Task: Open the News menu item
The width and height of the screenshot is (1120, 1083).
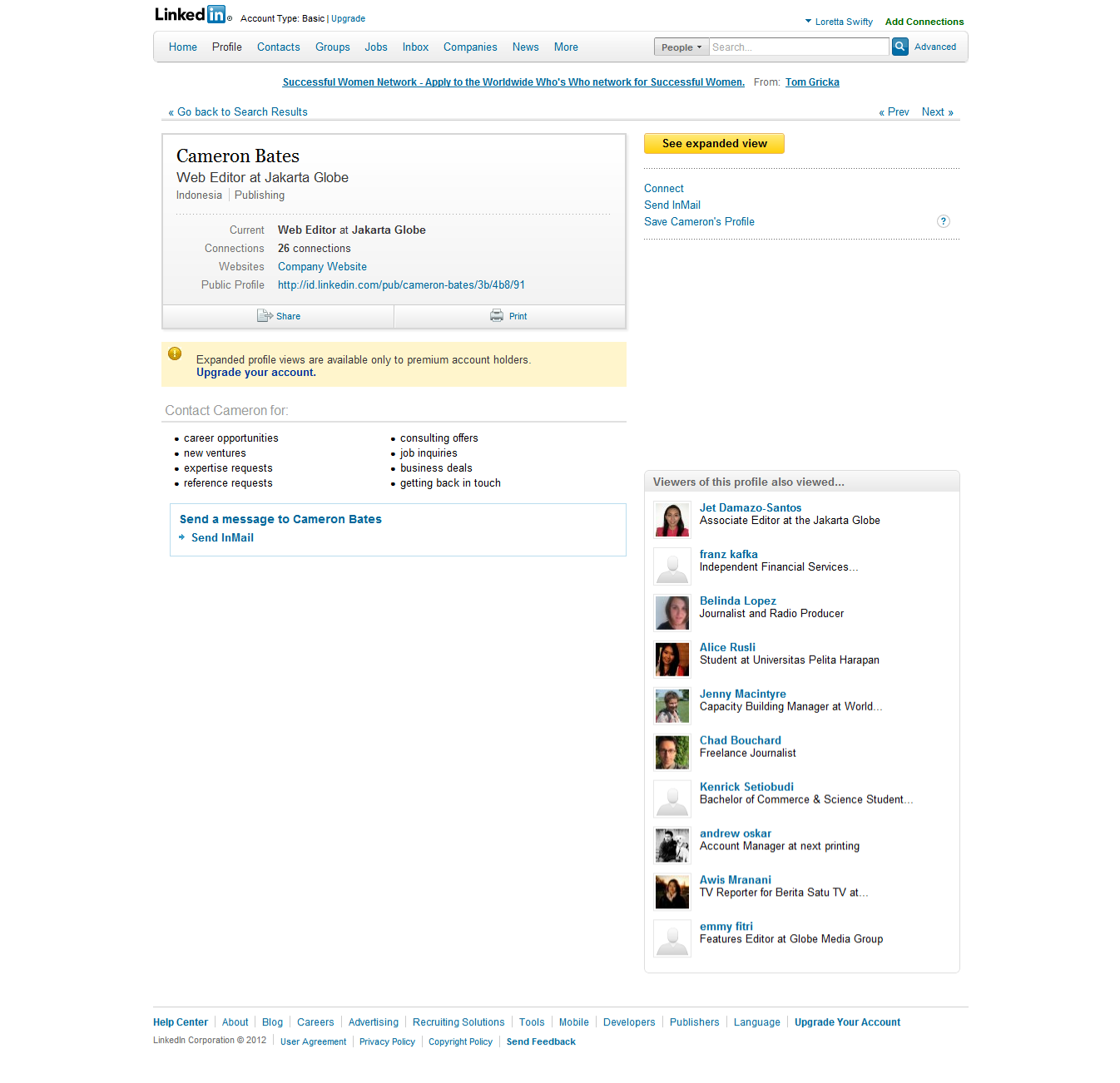Action: tap(526, 47)
